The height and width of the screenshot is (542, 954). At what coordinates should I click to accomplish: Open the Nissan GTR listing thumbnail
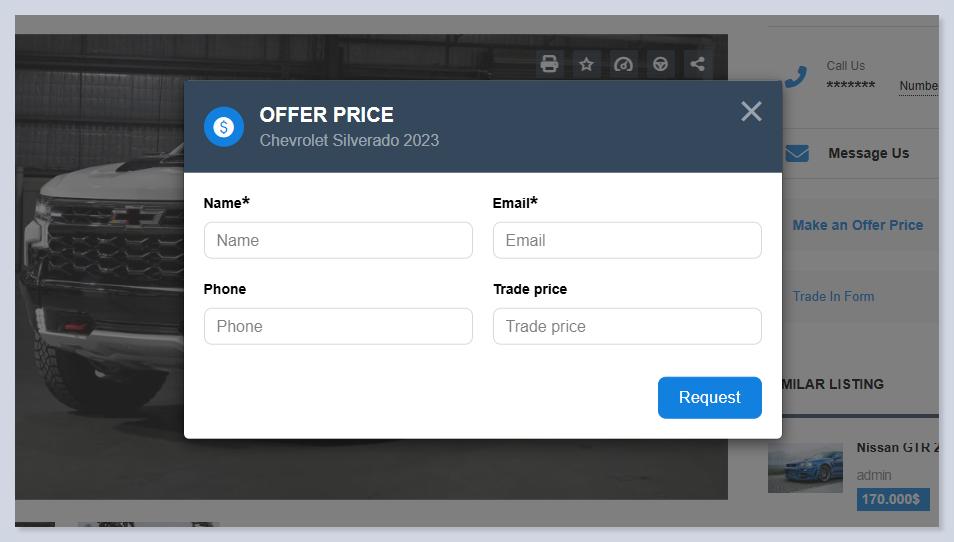click(805, 468)
